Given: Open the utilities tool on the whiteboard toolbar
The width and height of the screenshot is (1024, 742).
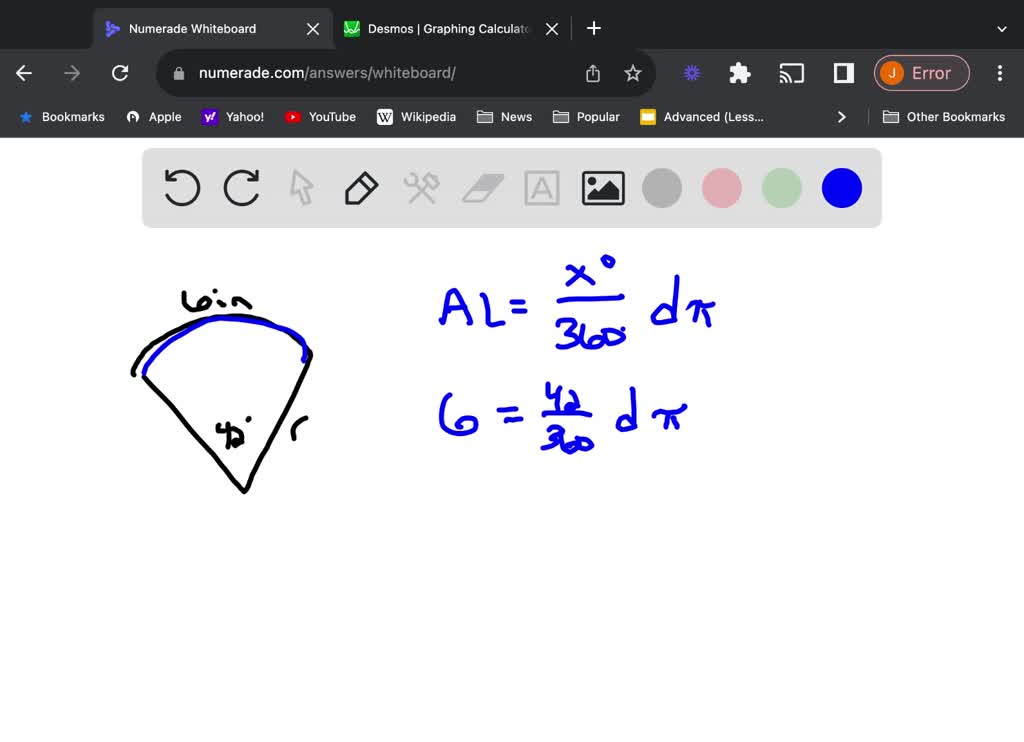Looking at the screenshot, I should pos(421,187).
